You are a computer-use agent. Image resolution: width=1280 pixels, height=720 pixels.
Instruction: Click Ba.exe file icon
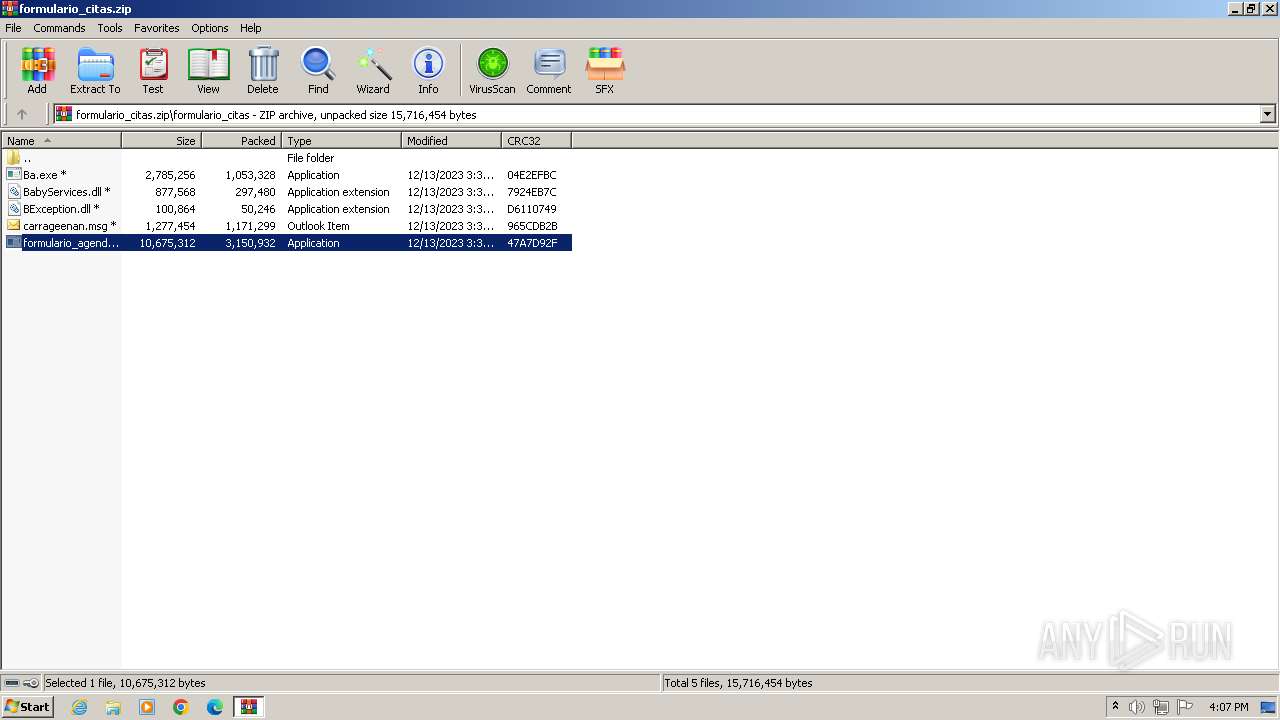pyautogui.click(x=13, y=175)
